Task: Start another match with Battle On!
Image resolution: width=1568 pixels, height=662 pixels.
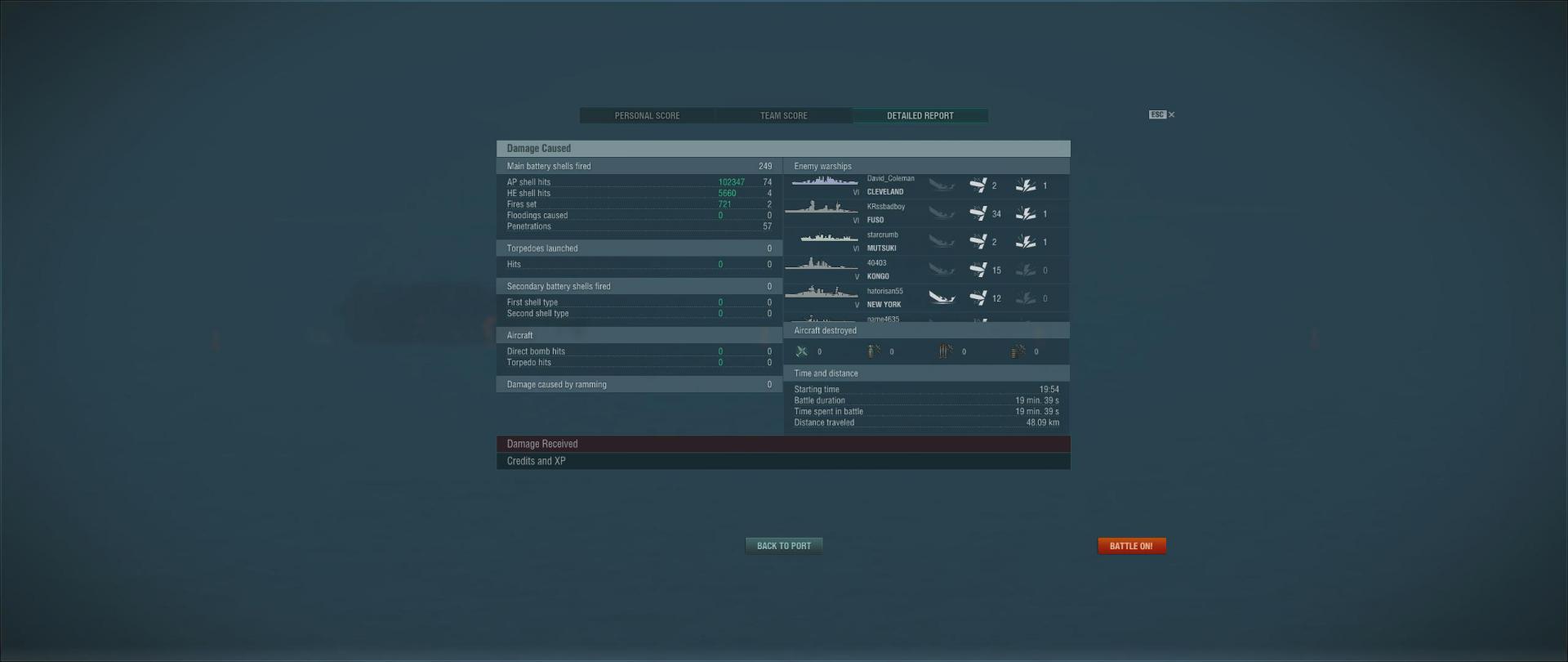Action: [x=1131, y=546]
